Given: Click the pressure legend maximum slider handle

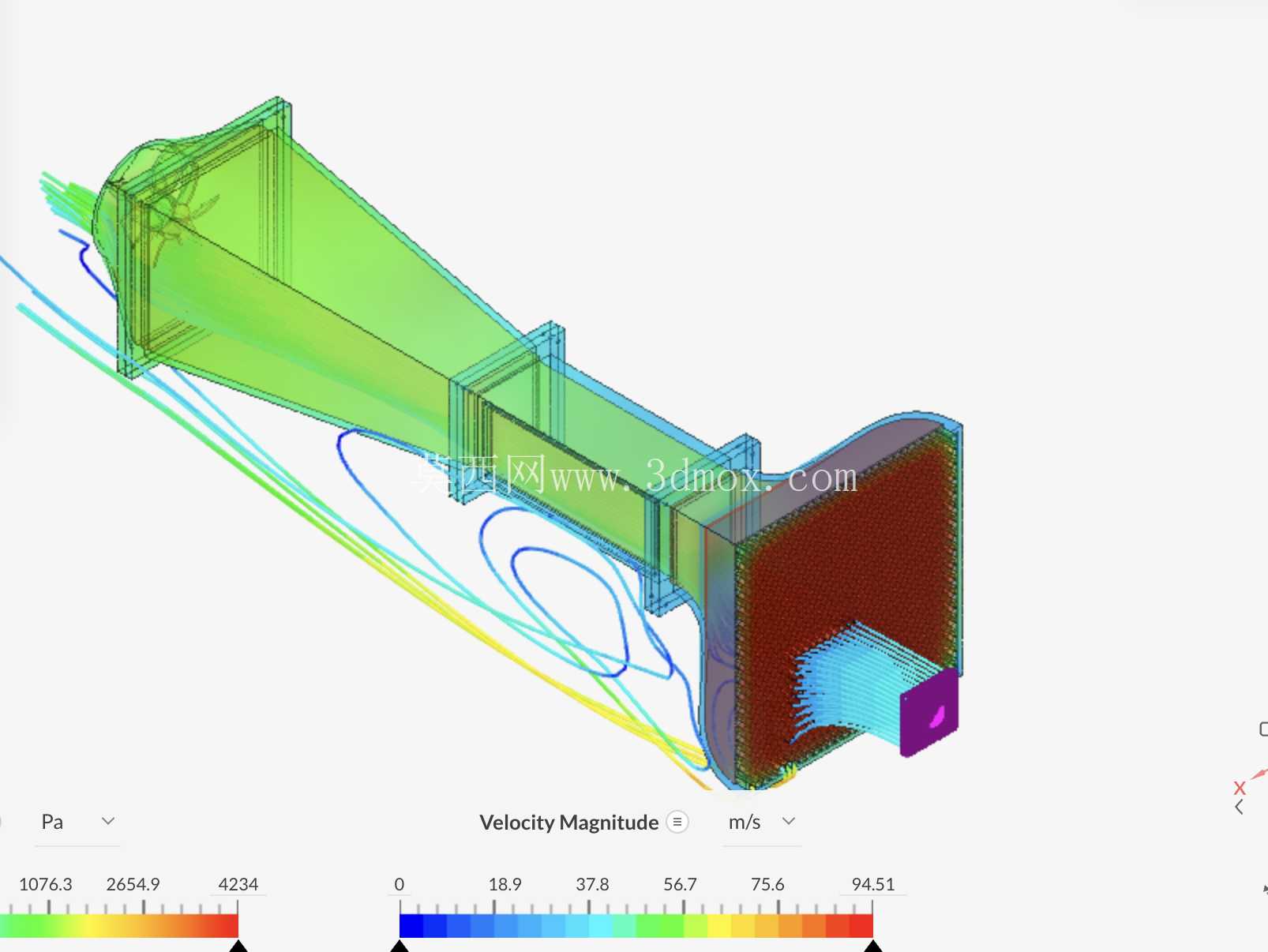Looking at the screenshot, I should tap(238, 946).
